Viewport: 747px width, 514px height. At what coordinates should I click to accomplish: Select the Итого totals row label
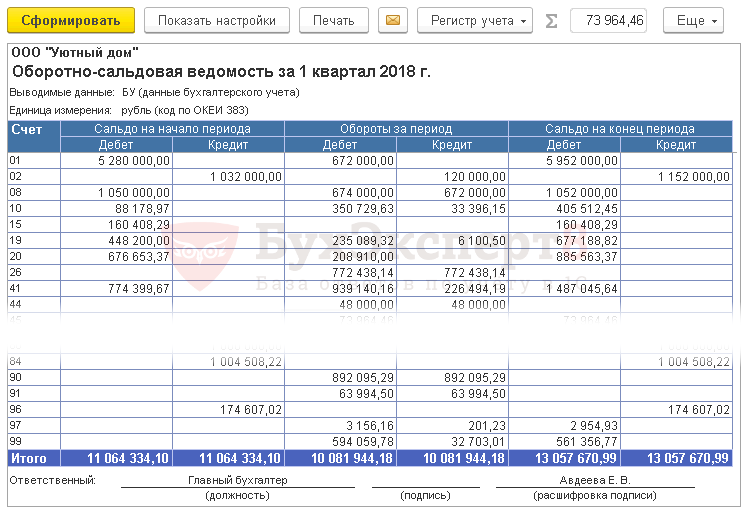tap(34, 458)
